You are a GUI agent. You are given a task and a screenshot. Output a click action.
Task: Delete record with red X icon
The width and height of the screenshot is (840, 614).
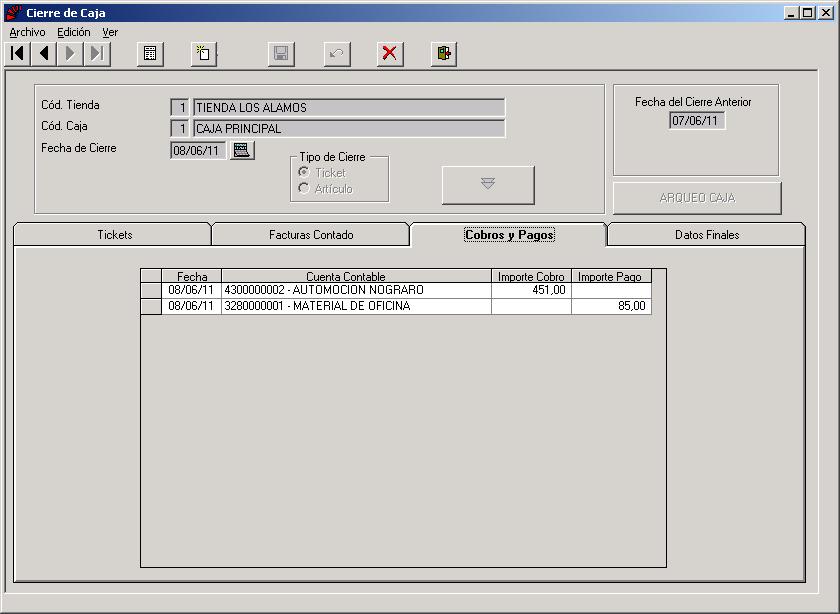pyautogui.click(x=390, y=54)
